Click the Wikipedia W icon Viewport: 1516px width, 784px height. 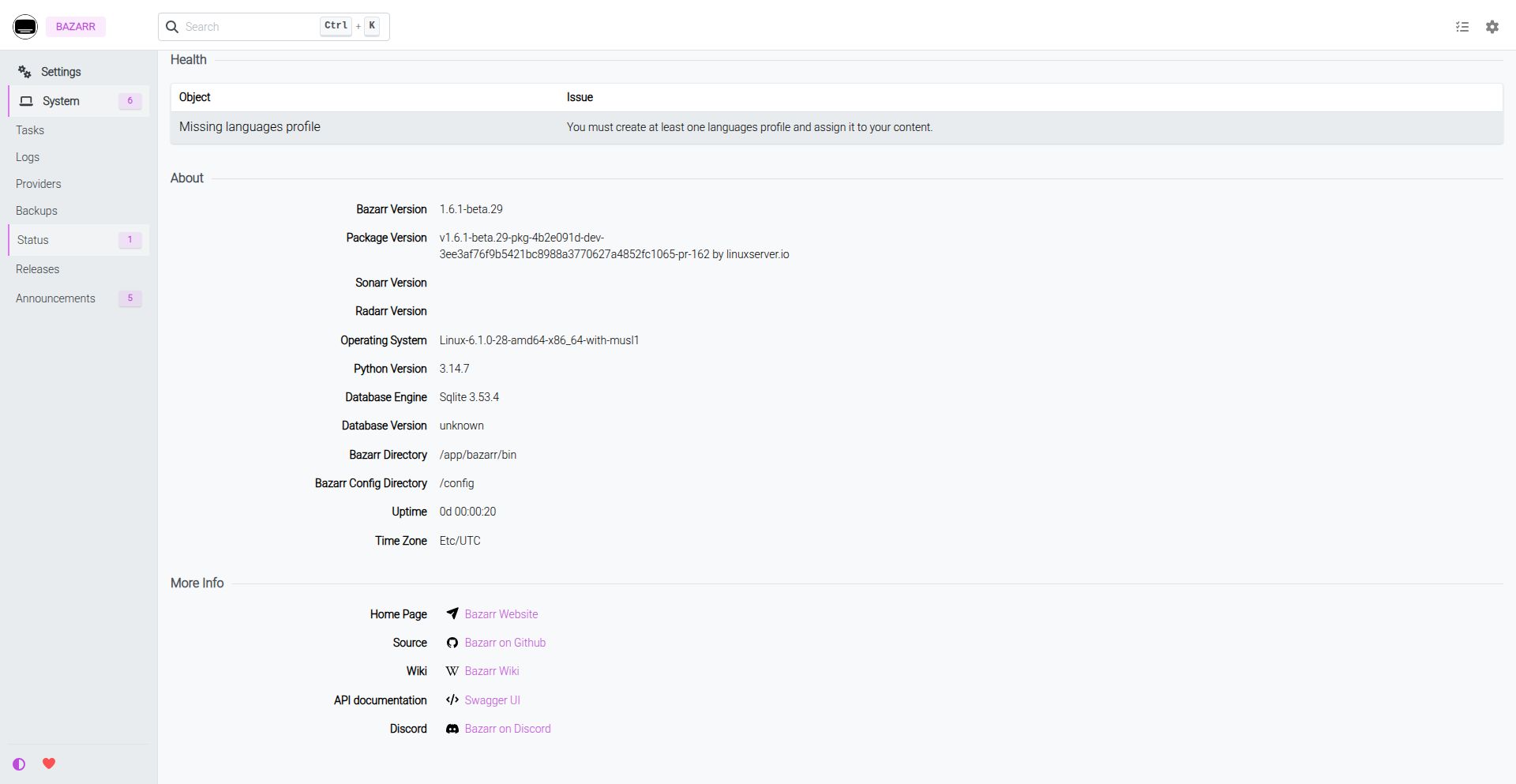pos(452,671)
